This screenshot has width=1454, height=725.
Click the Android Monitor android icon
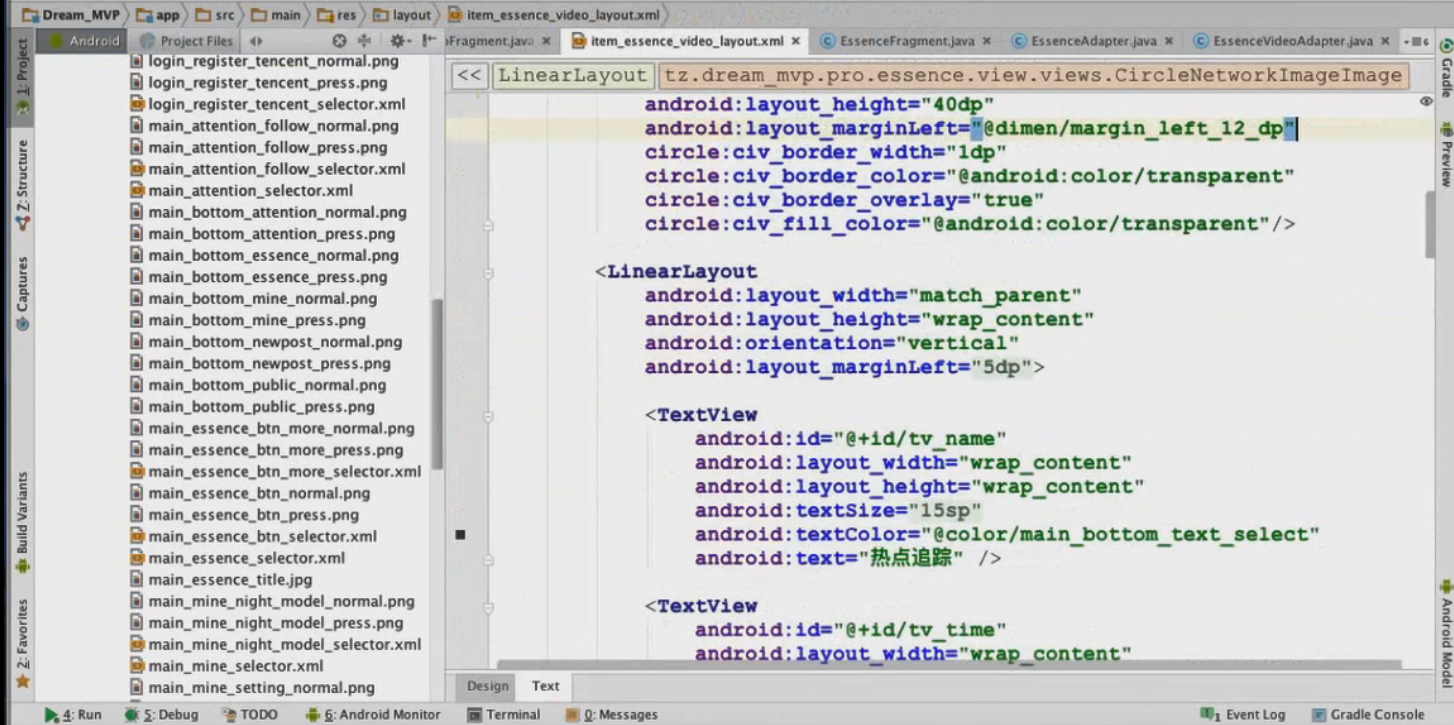[313, 715]
